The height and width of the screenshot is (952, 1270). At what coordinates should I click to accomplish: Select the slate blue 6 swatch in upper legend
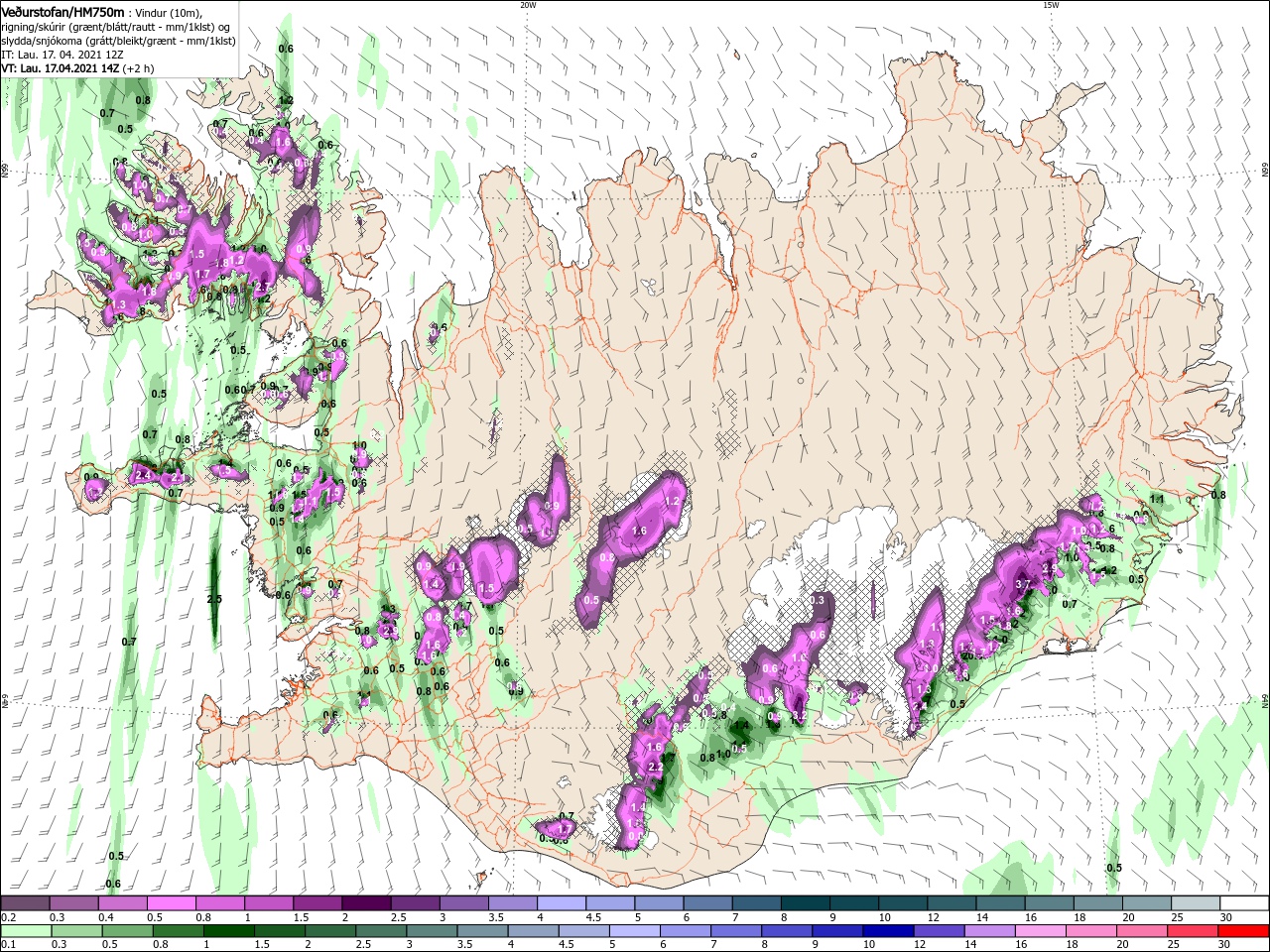pyautogui.click(x=708, y=903)
